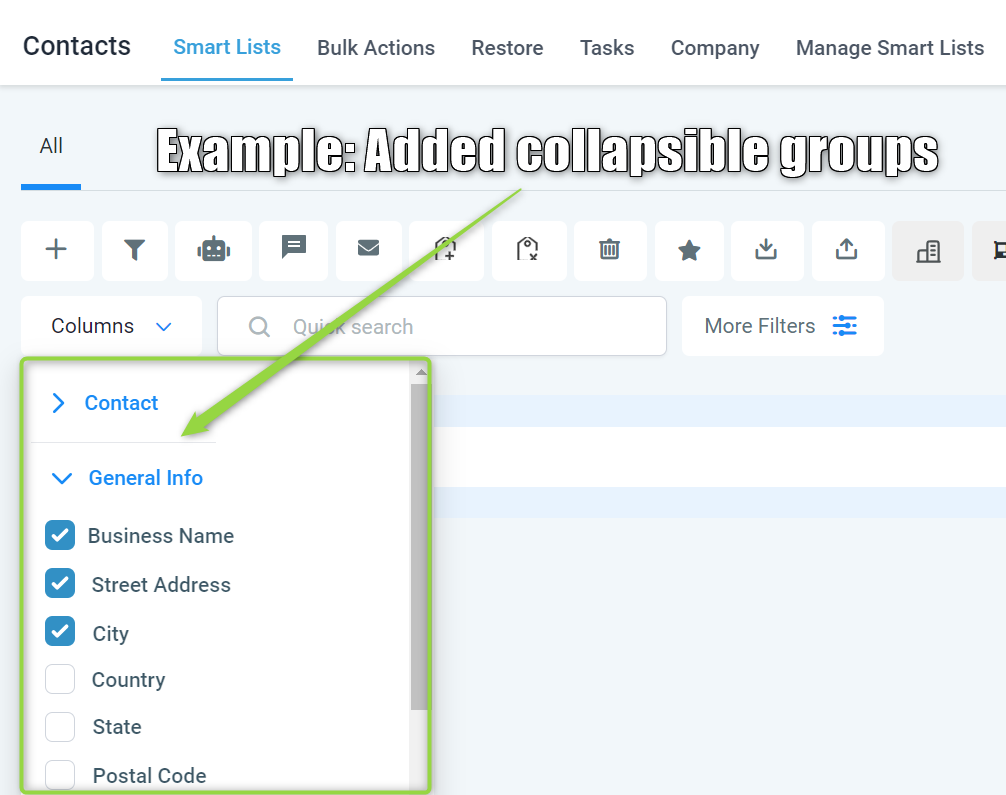Click the remove tag icon
Screen dimensions: 1006x795
point(528,250)
